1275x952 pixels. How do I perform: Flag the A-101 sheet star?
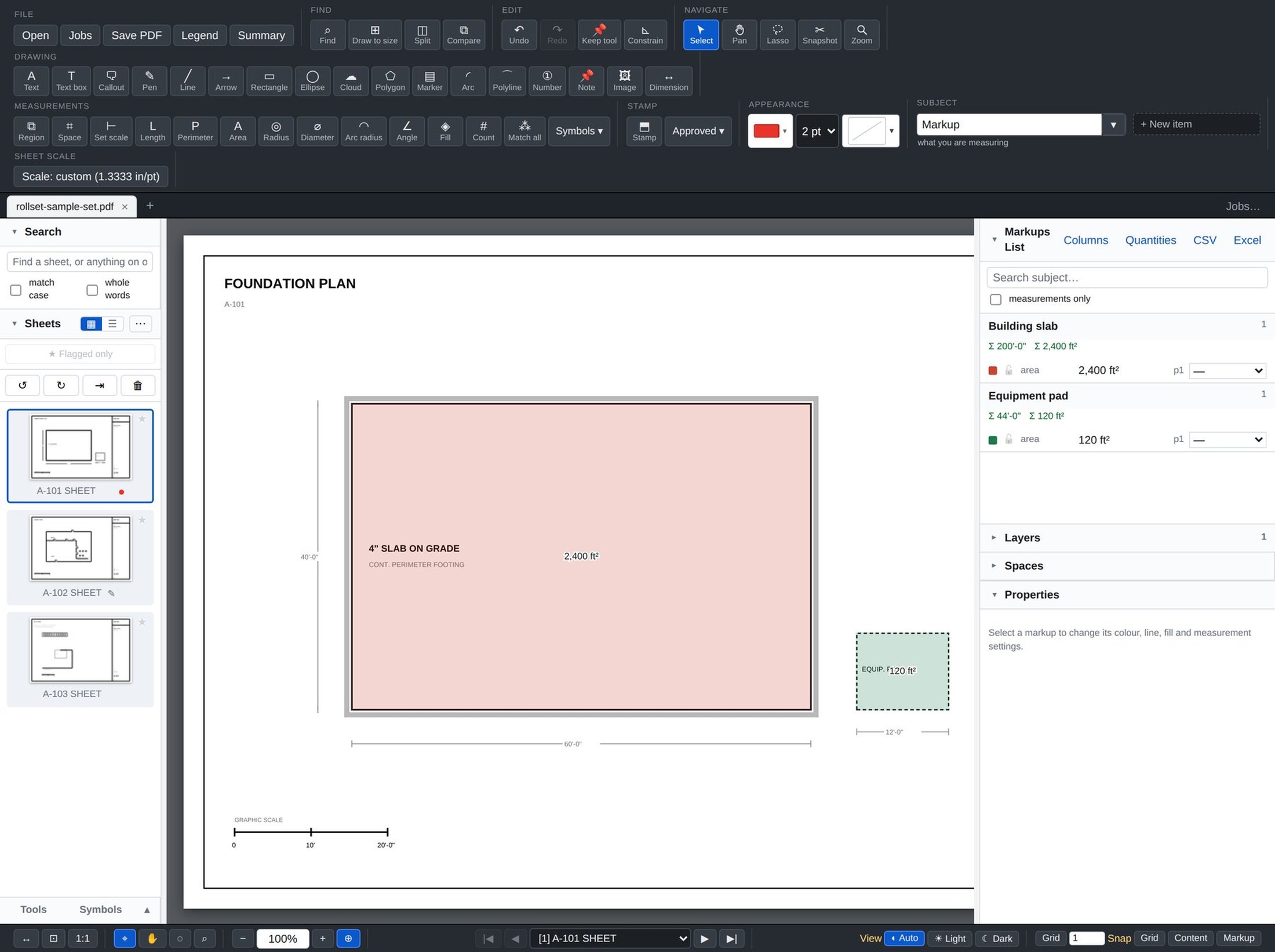pyautogui.click(x=142, y=419)
